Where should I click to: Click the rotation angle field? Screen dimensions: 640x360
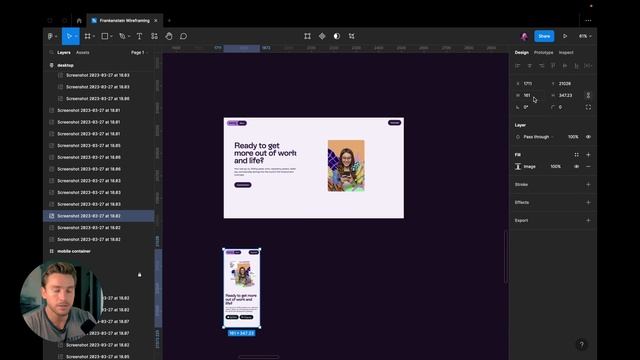(530, 107)
